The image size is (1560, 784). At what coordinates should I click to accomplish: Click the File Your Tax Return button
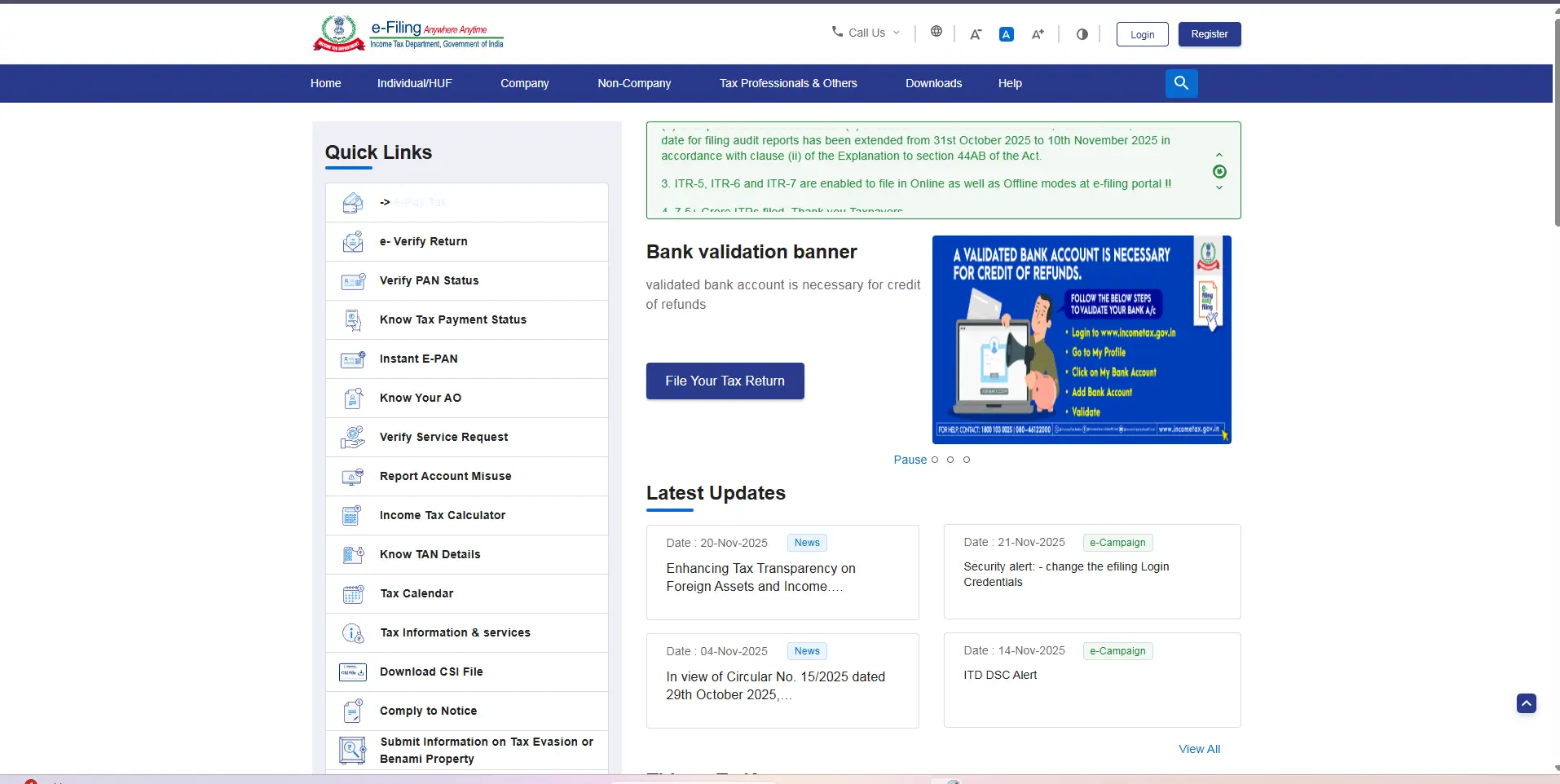(x=725, y=381)
